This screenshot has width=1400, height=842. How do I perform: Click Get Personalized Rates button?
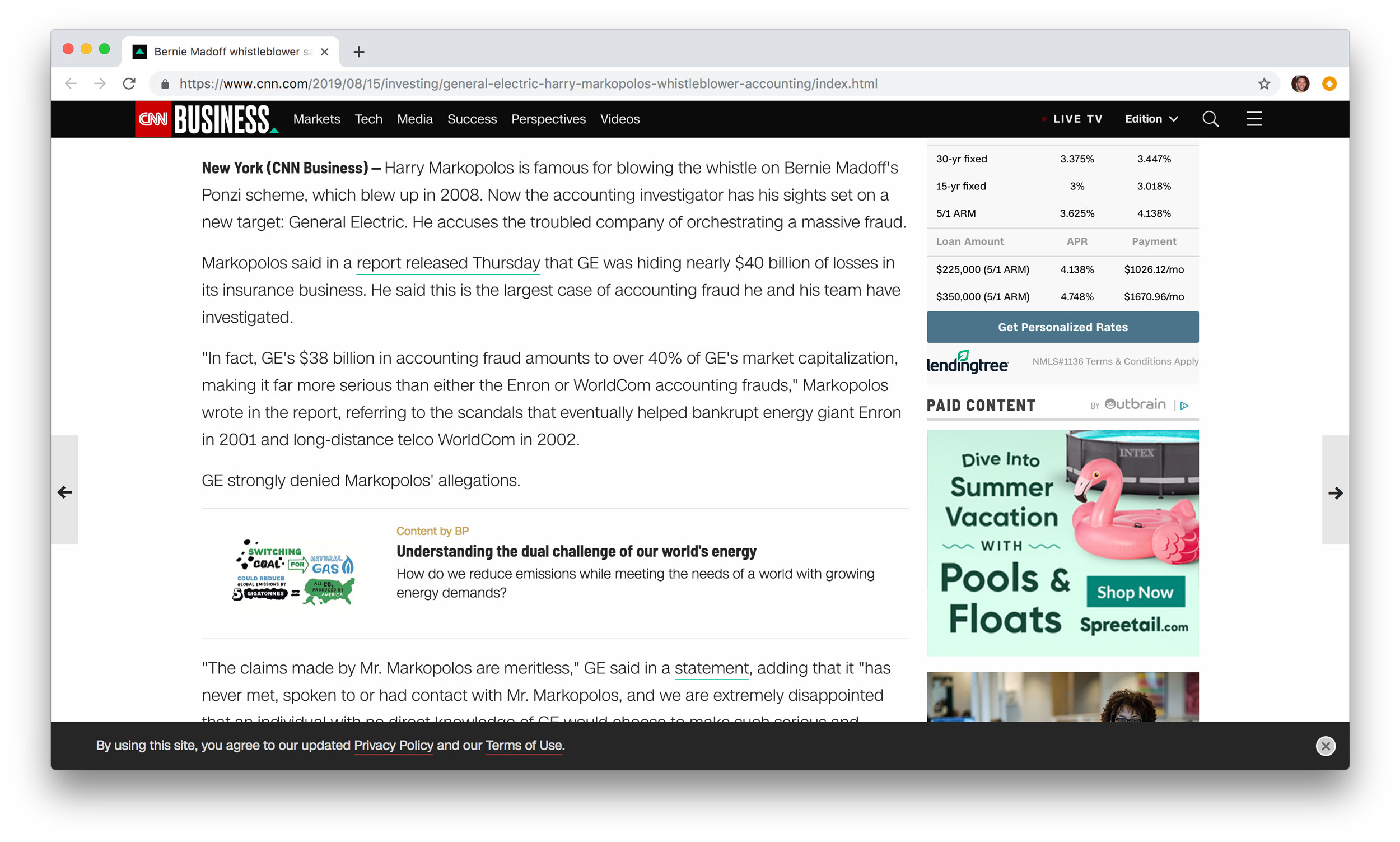pyautogui.click(x=1063, y=327)
